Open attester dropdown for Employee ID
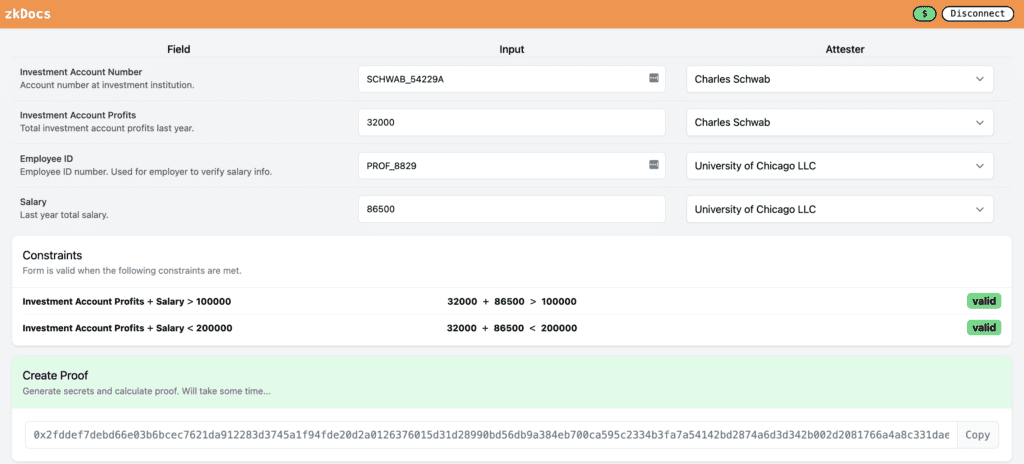Viewport: 1024px width, 464px height. pyautogui.click(x=840, y=166)
